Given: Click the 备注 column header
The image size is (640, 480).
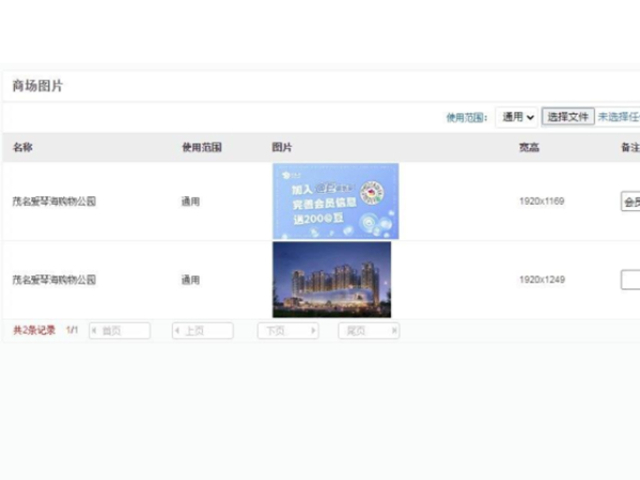Looking at the screenshot, I should click(x=630, y=147).
